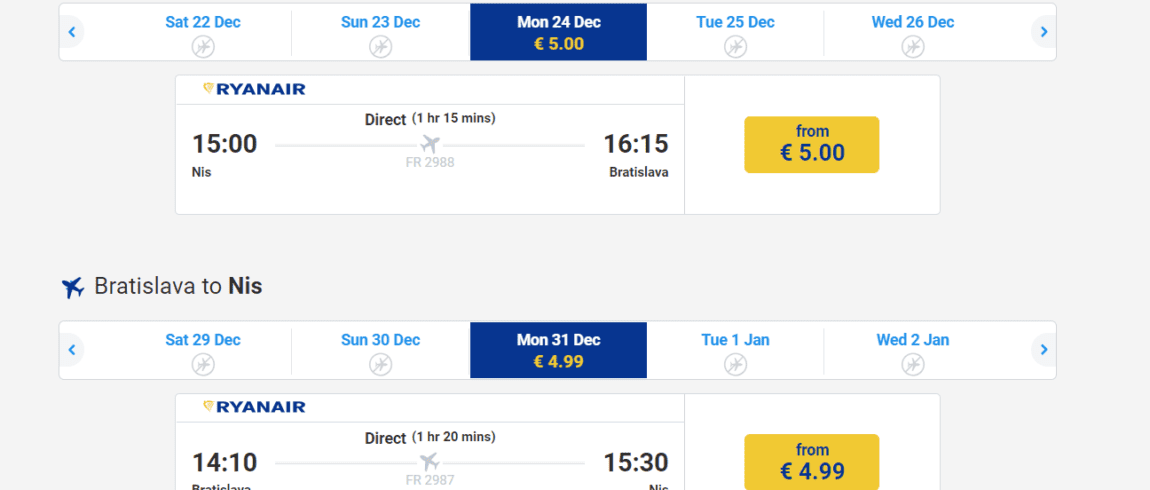Screen dimensions: 1150x490
Task: Click no-flight icon under Tue 25 Dec
Action: (736, 47)
